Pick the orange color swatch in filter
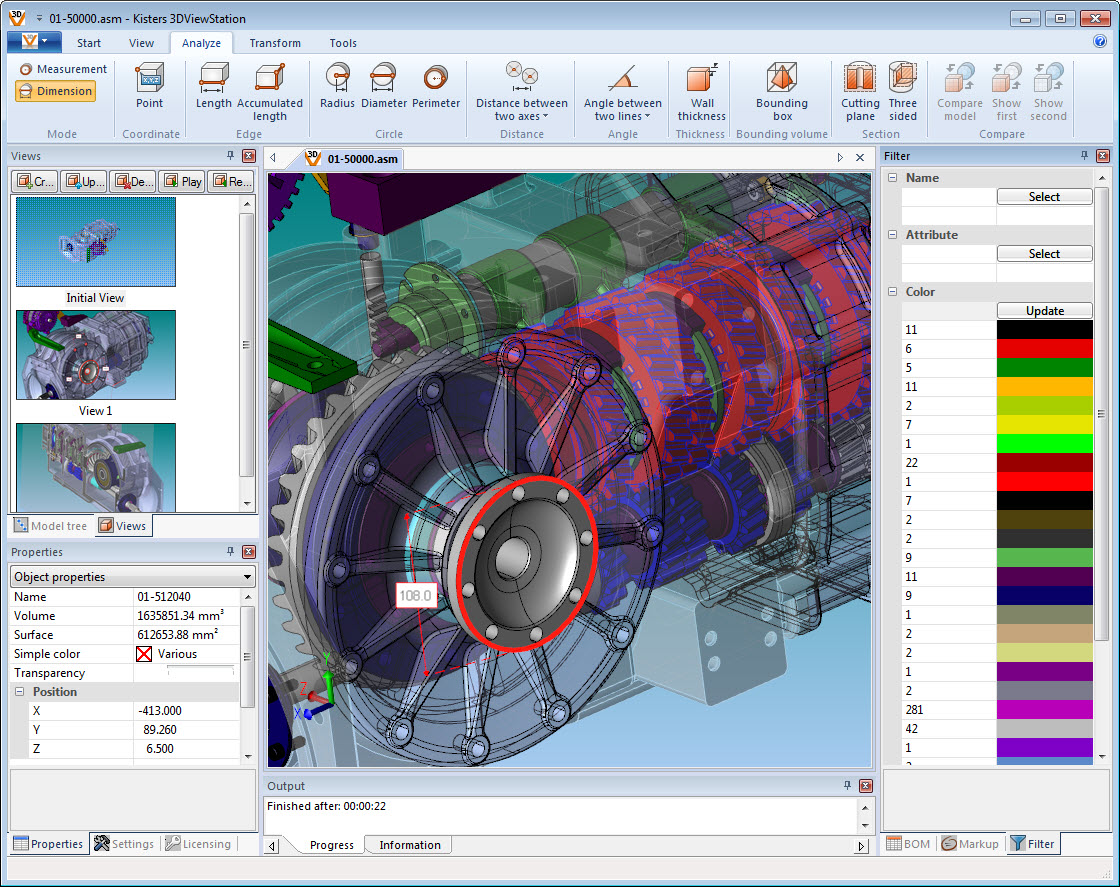Viewport: 1120px width, 887px height. coord(1044,387)
